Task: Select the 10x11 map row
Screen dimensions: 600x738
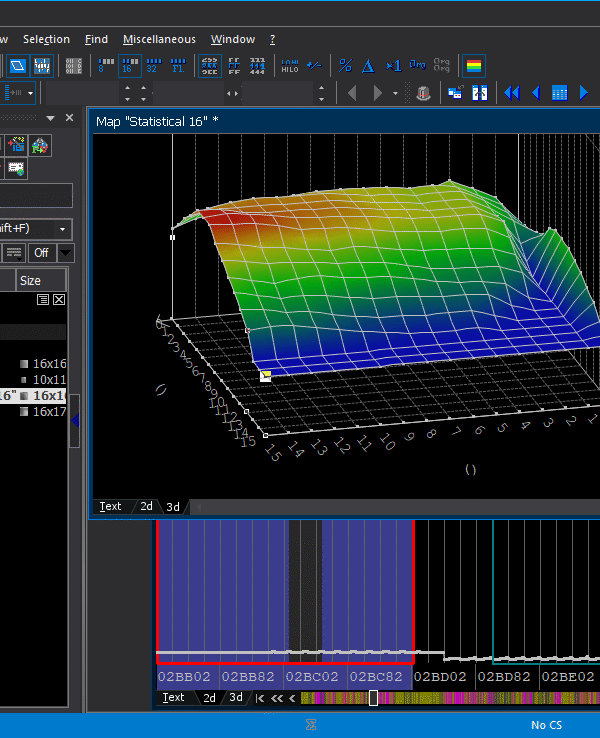Action: pyautogui.click(x=33, y=379)
